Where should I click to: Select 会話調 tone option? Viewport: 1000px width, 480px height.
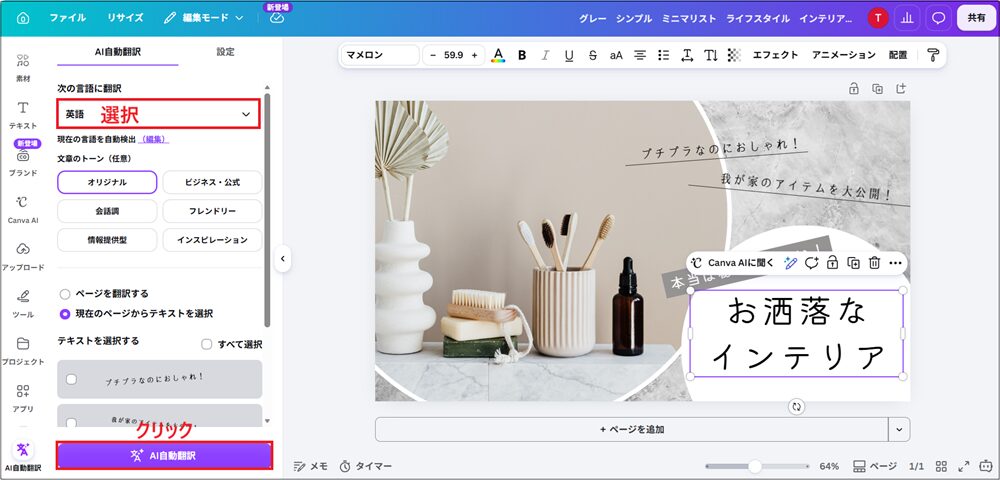(x=107, y=211)
